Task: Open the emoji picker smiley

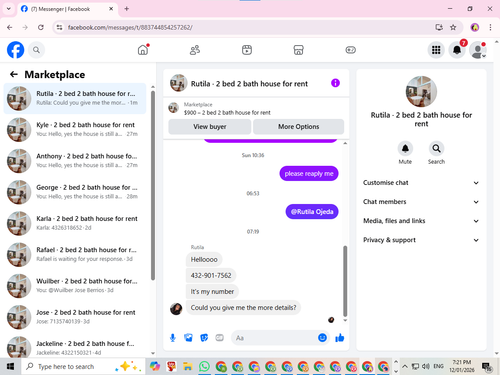Action: (322, 338)
